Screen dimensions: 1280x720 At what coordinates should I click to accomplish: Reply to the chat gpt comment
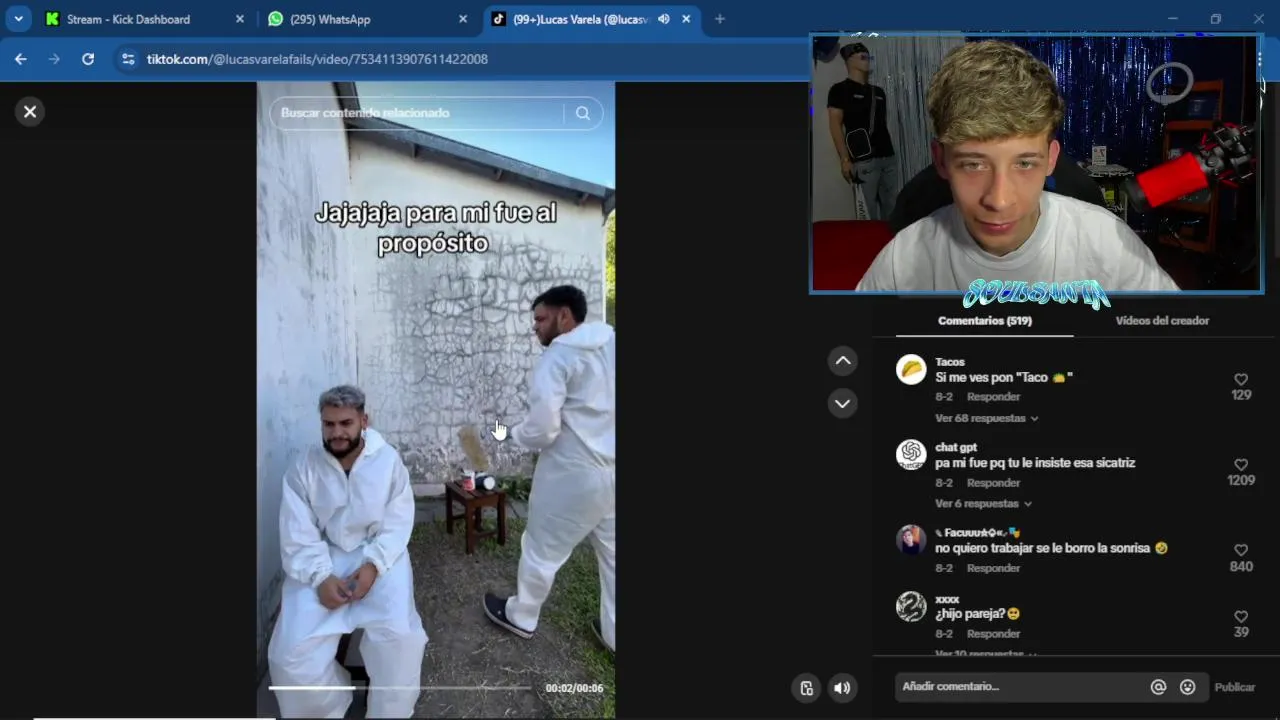[x=993, y=483]
